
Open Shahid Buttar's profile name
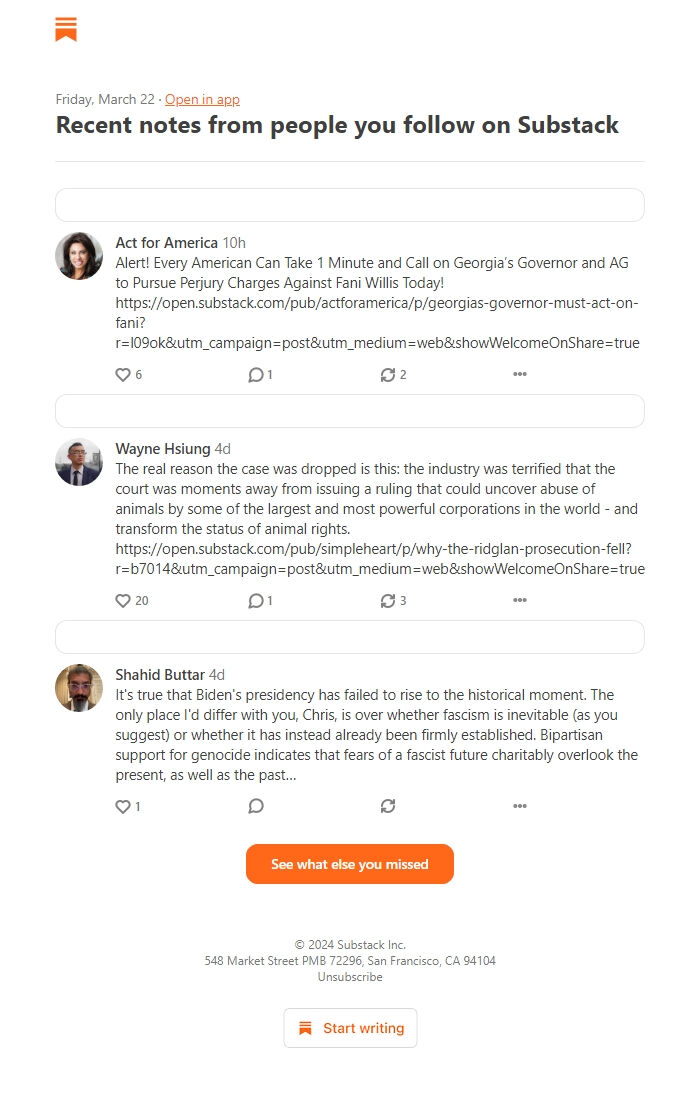(x=156, y=674)
